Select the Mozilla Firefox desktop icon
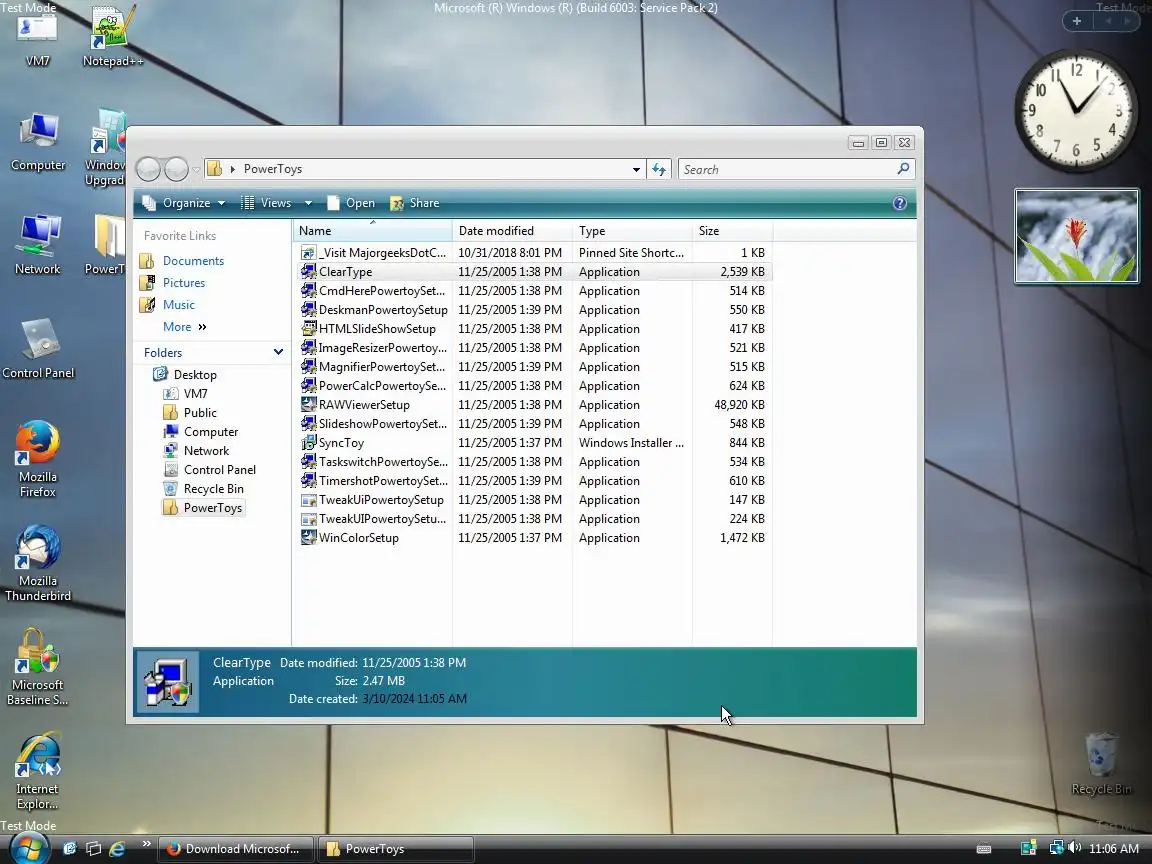This screenshot has width=1152, height=864. point(37,459)
